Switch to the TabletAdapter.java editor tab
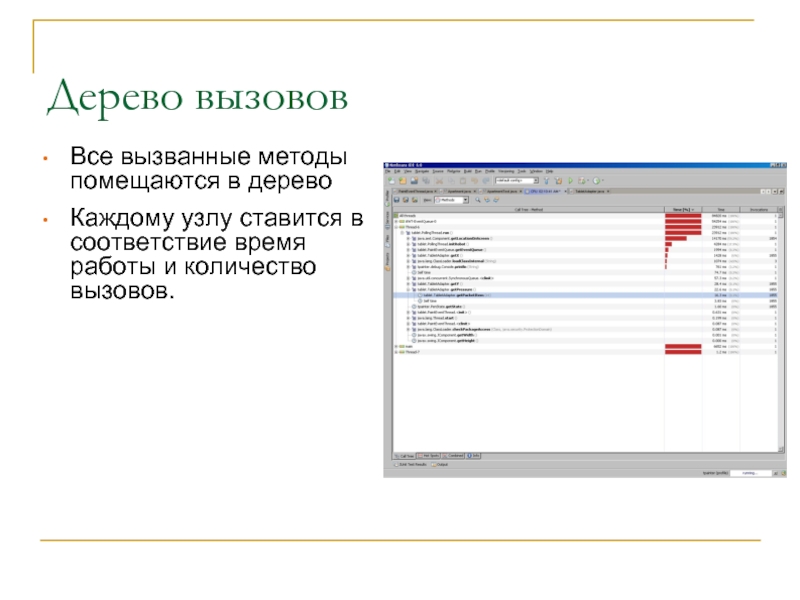800x600 pixels. click(590, 191)
